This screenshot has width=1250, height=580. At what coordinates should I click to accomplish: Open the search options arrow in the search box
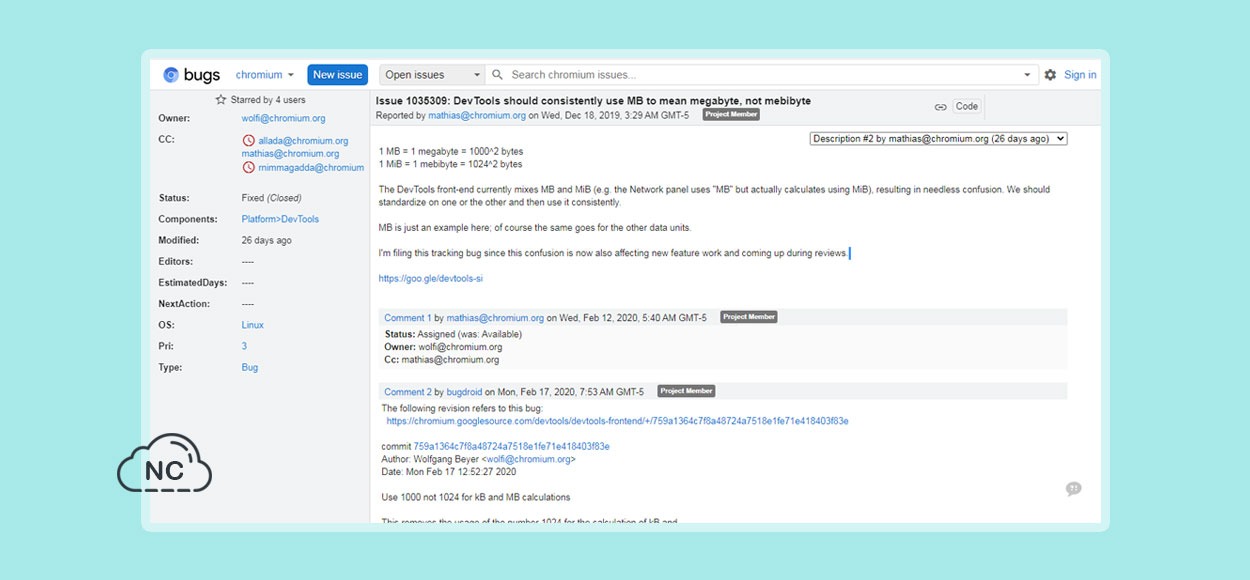pyautogui.click(x=1027, y=75)
